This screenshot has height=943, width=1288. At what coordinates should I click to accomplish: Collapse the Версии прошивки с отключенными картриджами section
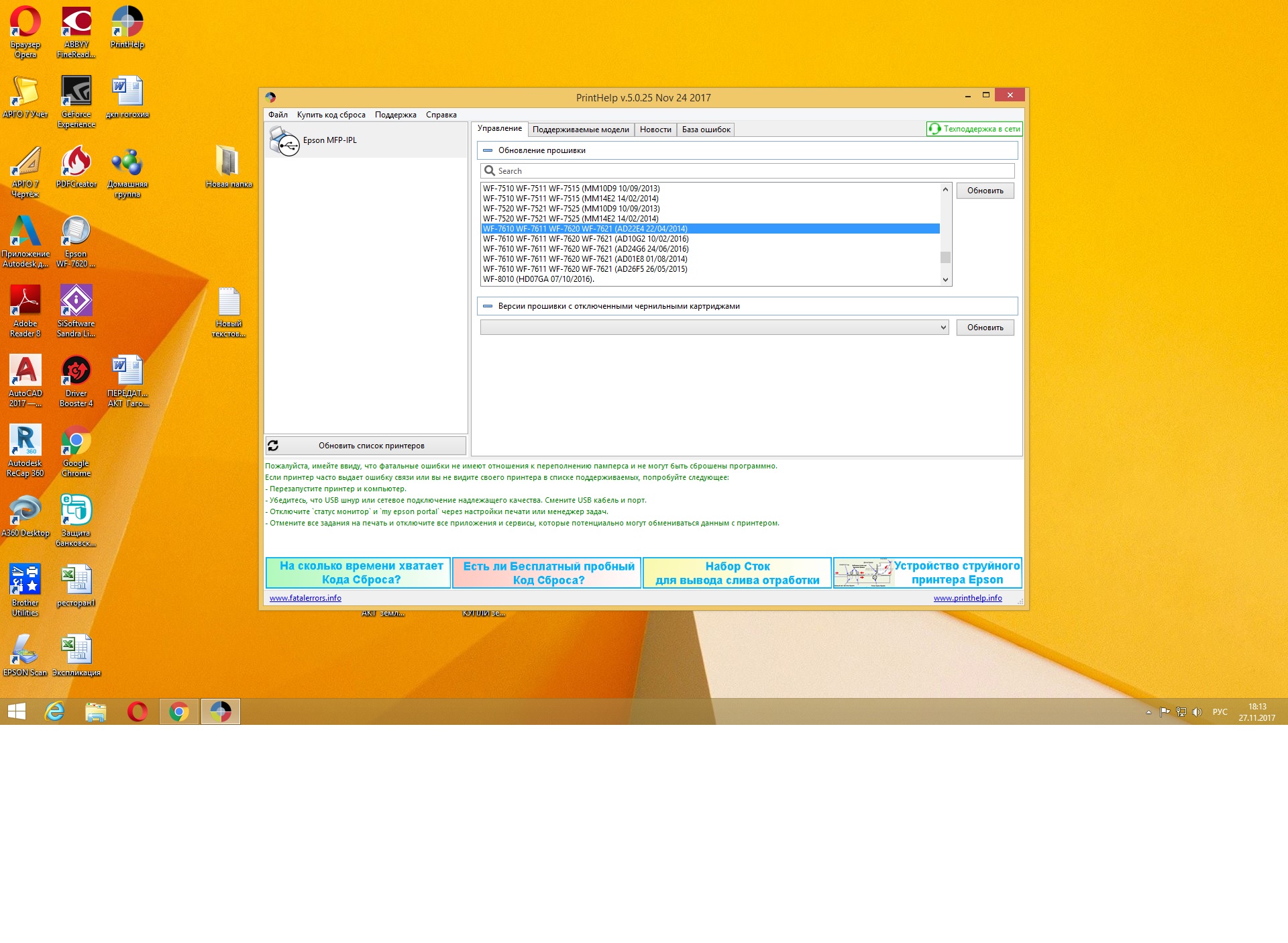pos(488,306)
